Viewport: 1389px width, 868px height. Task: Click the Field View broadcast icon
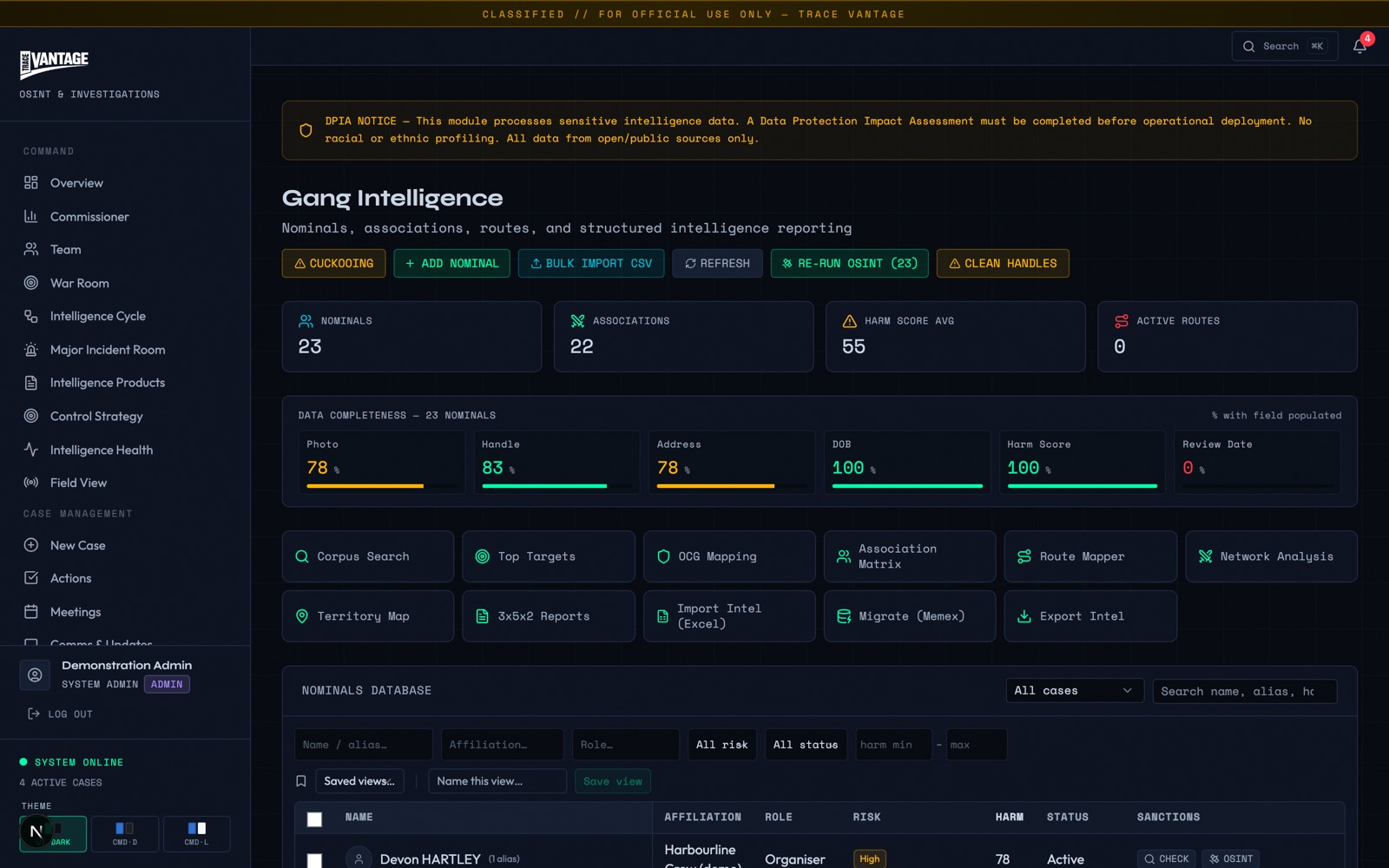coord(31,483)
